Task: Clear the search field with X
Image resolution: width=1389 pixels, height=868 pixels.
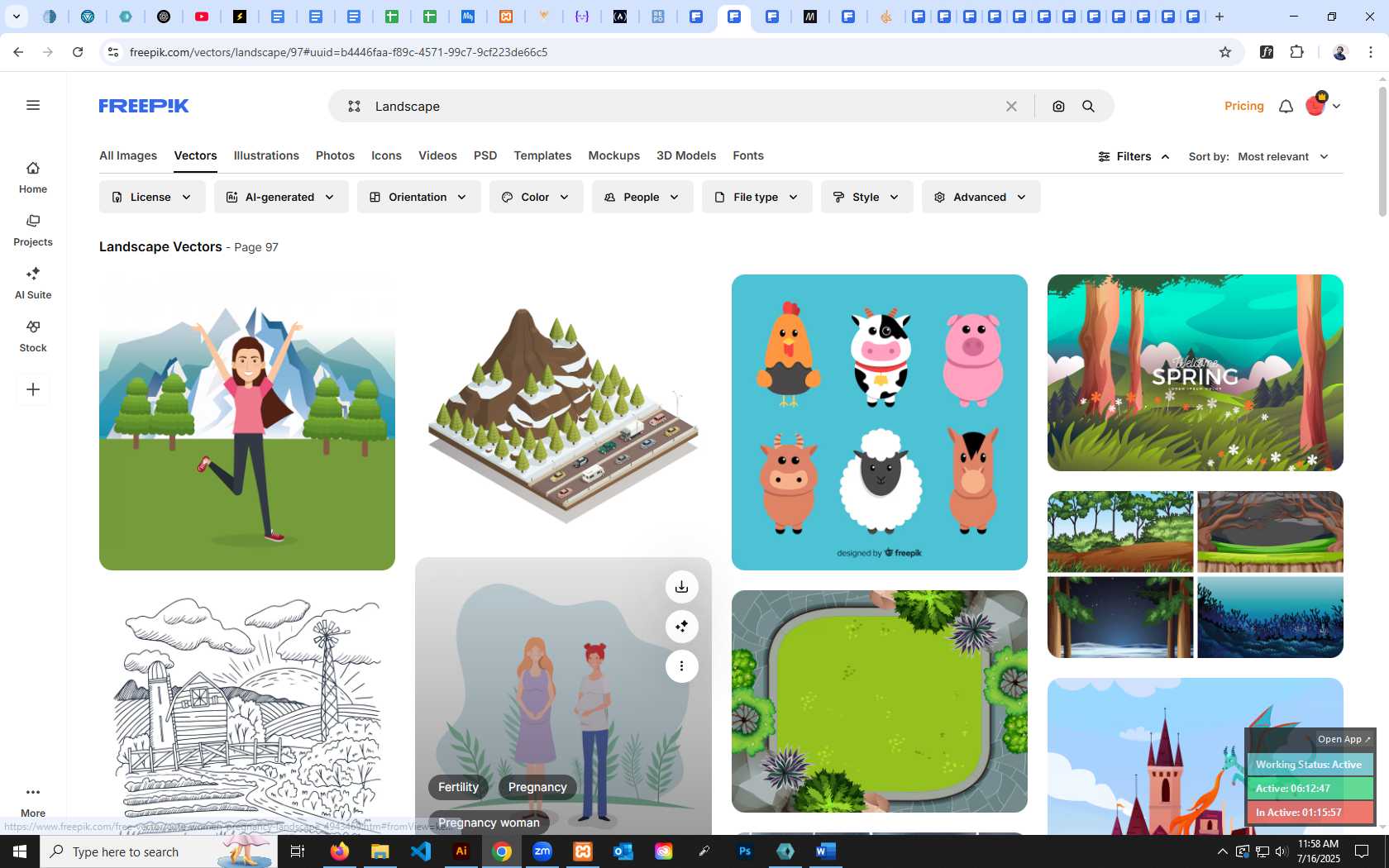Action: [x=1011, y=106]
